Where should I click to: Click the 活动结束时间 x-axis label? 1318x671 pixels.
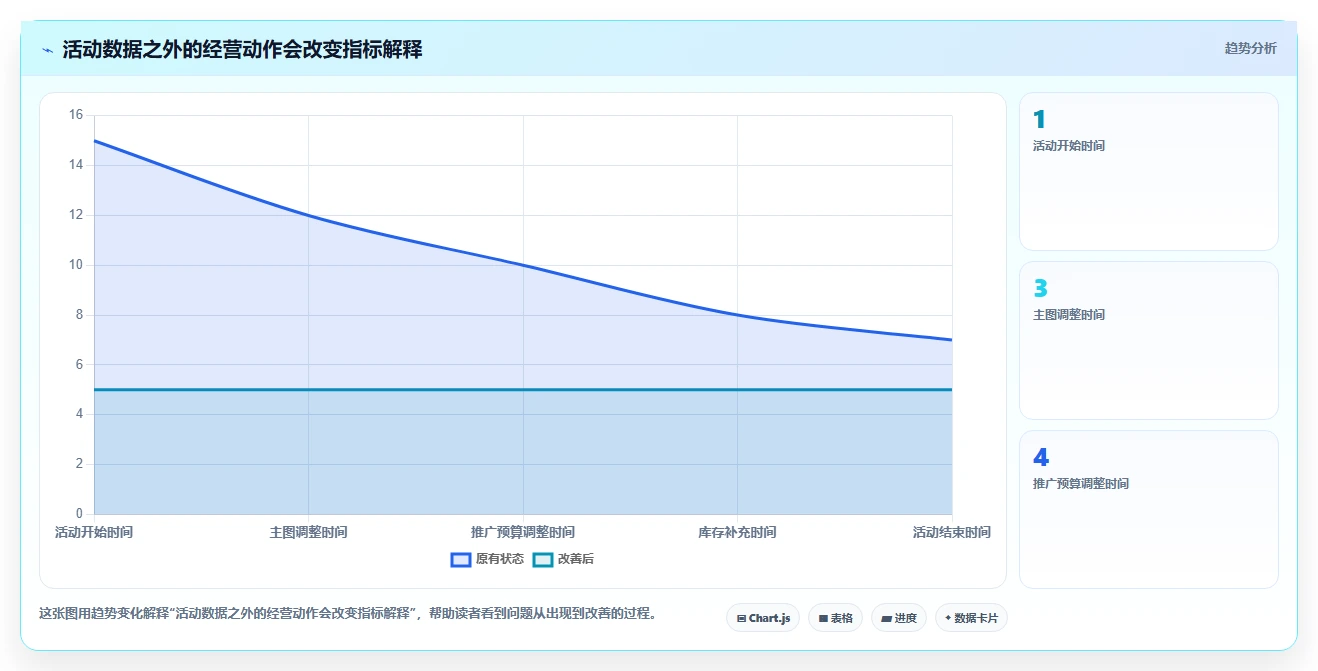click(x=952, y=532)
